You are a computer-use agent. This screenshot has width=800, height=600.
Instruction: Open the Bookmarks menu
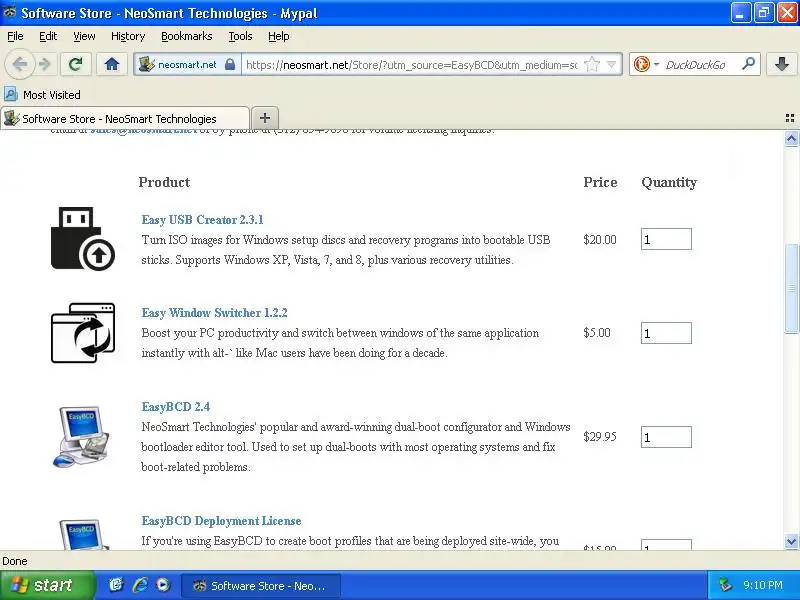(x=186, y=36)
